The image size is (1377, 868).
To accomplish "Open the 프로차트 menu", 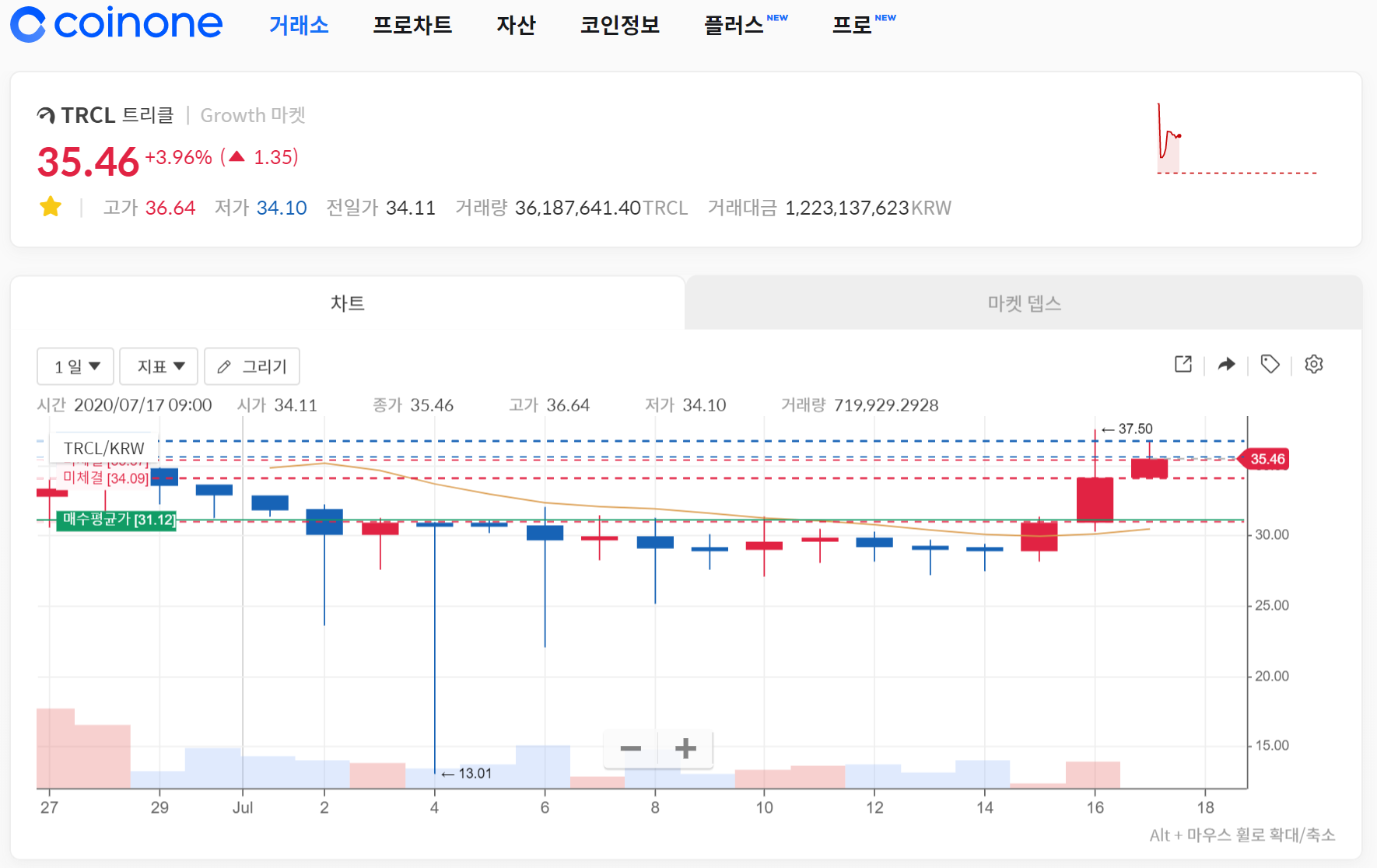I will (x=412, y=25).
